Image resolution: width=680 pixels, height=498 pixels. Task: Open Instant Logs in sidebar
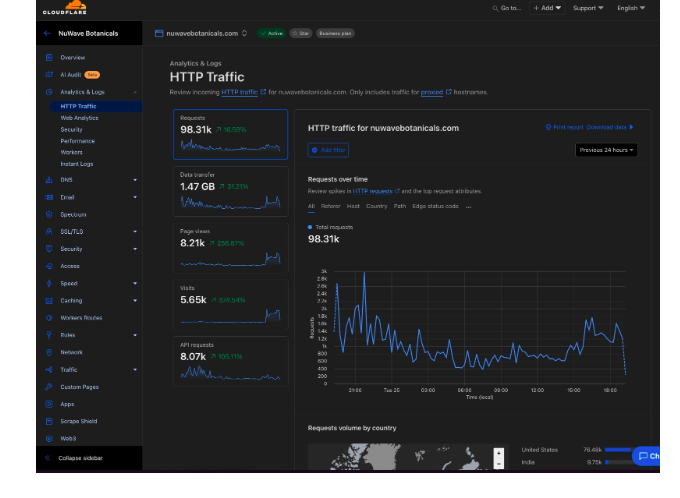click(77, 164)
